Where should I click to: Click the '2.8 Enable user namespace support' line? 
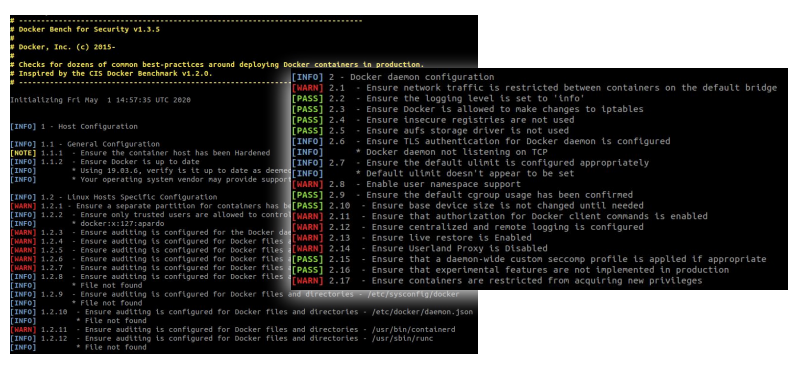tap(406, 184)
